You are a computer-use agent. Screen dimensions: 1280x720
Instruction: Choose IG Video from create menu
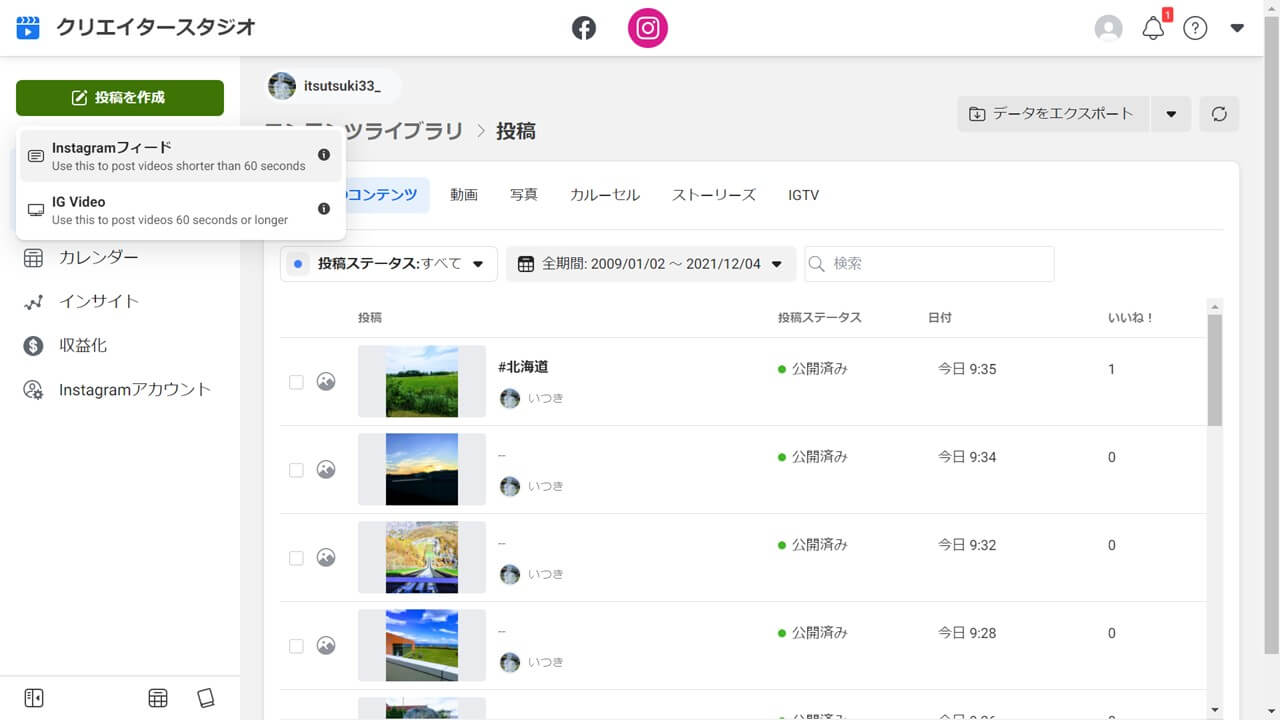(181, 210)
